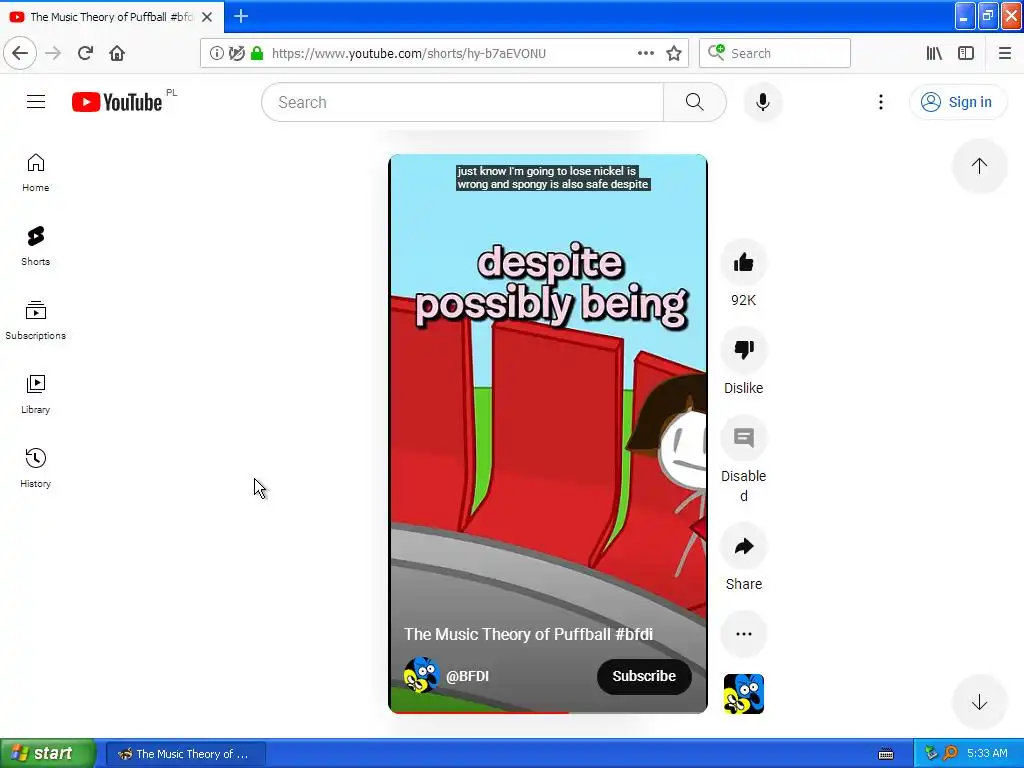Screen dimensions: 1024x768
Task: Go to Home in YouTube sidebar
Action: [x=35, y=173]
